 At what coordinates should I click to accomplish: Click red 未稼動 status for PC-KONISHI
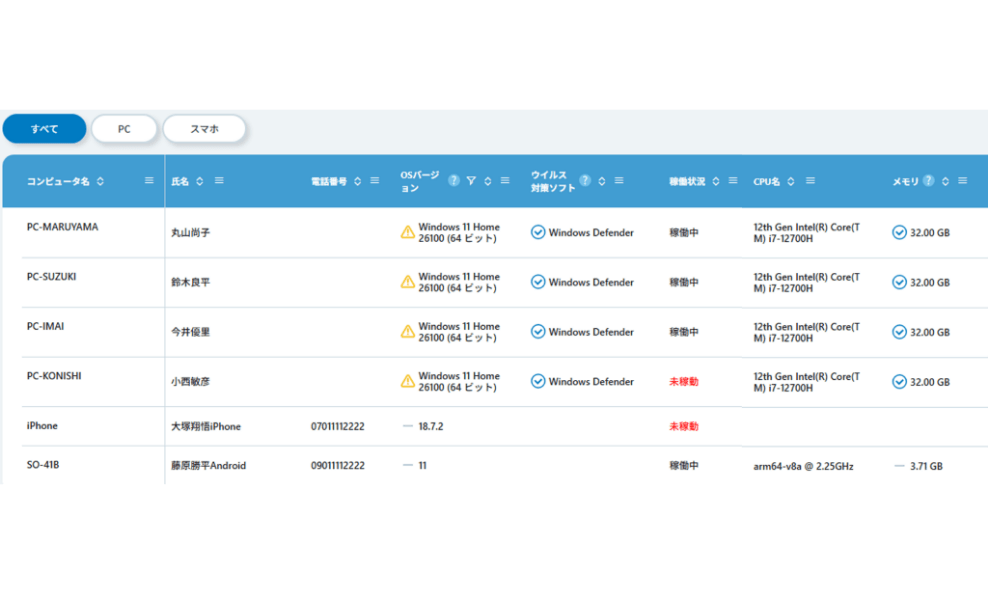684,382
